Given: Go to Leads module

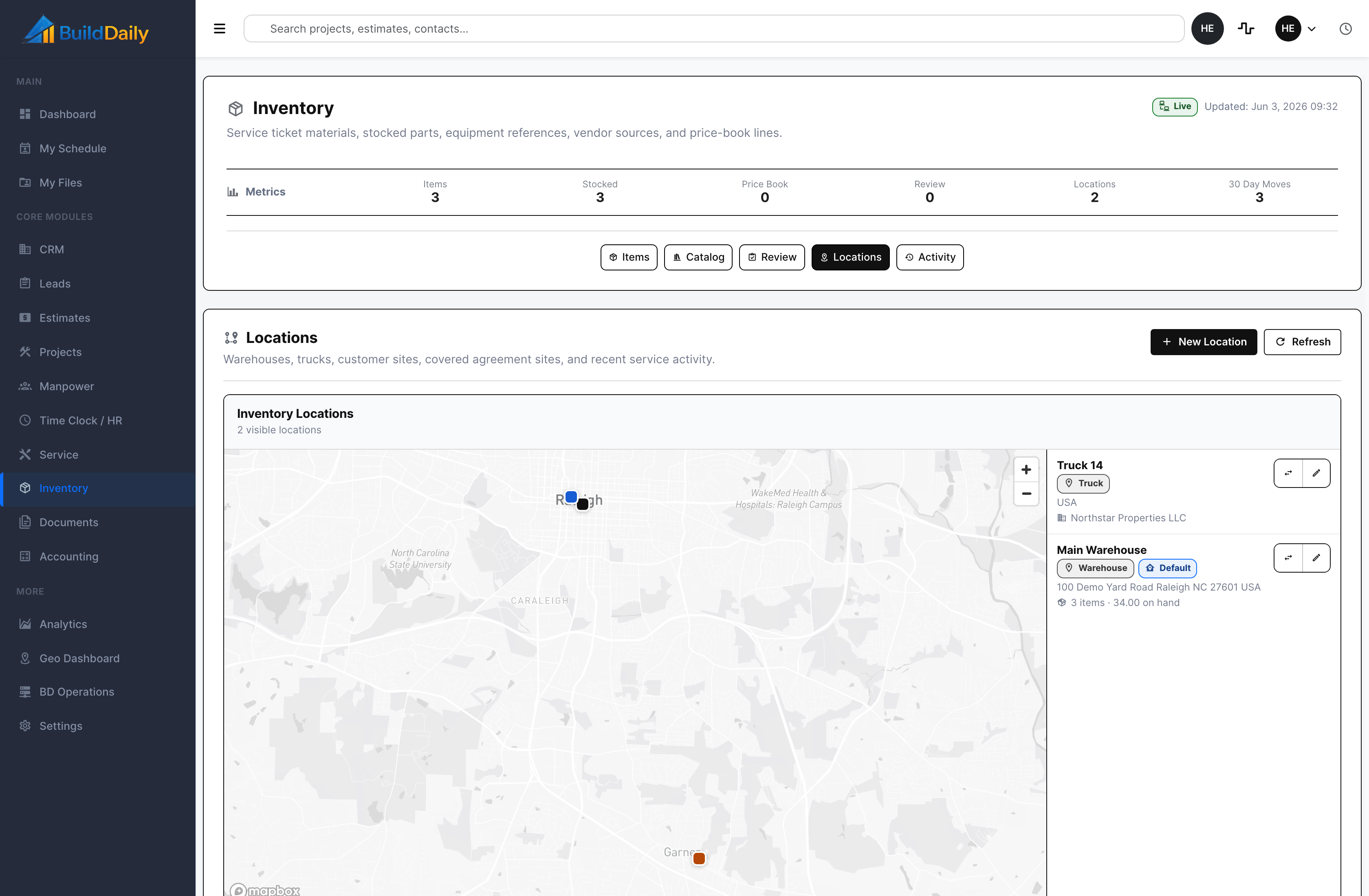Looking at the screenshot, I should [98, 283].
